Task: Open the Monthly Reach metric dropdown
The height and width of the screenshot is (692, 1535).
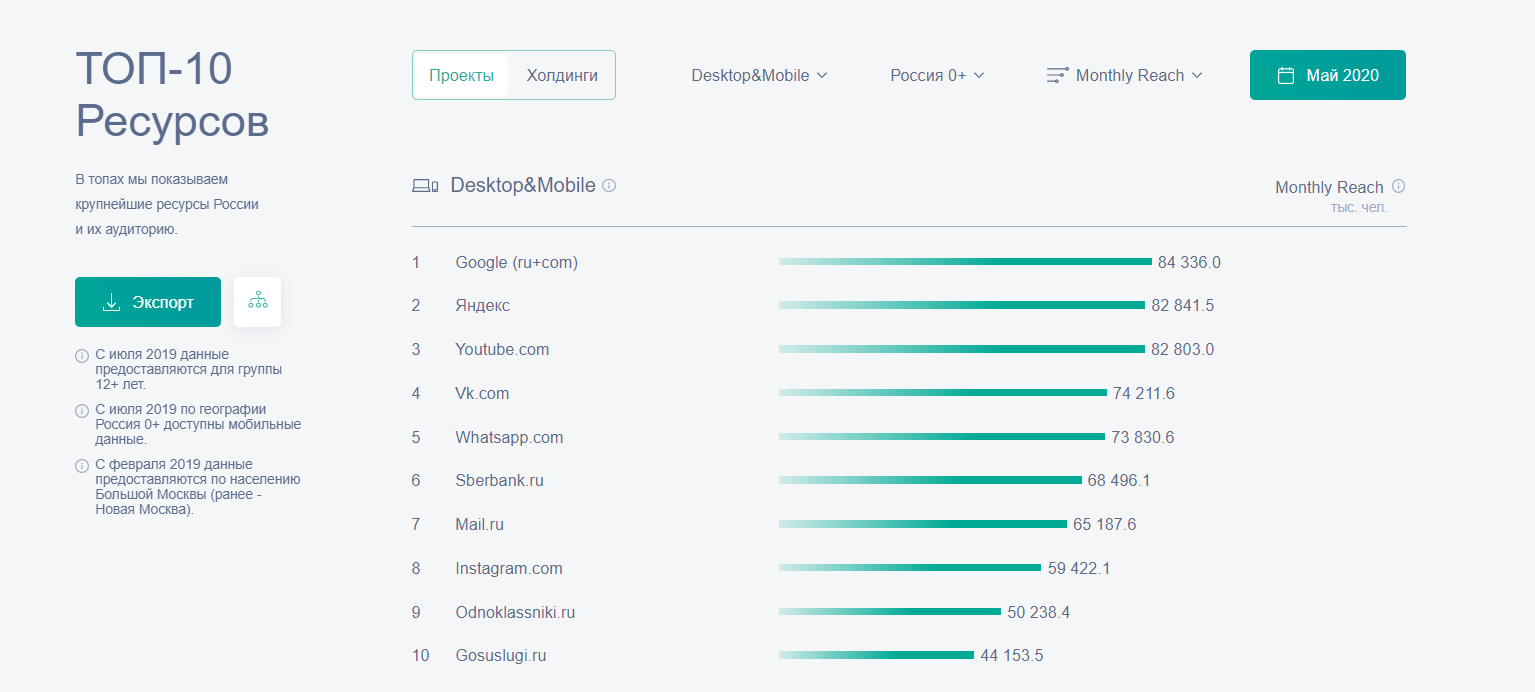Action: (1138, 75)
